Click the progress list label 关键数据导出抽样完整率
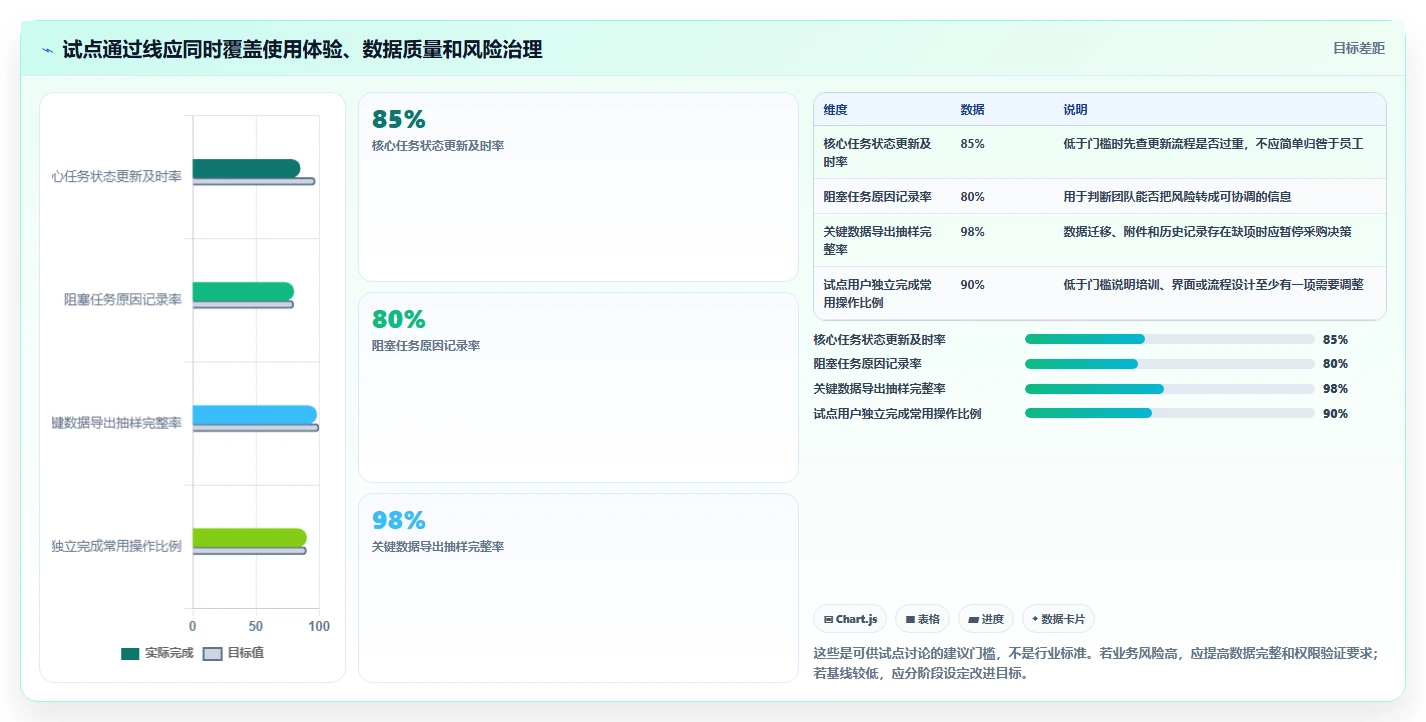 pos(880,389)
